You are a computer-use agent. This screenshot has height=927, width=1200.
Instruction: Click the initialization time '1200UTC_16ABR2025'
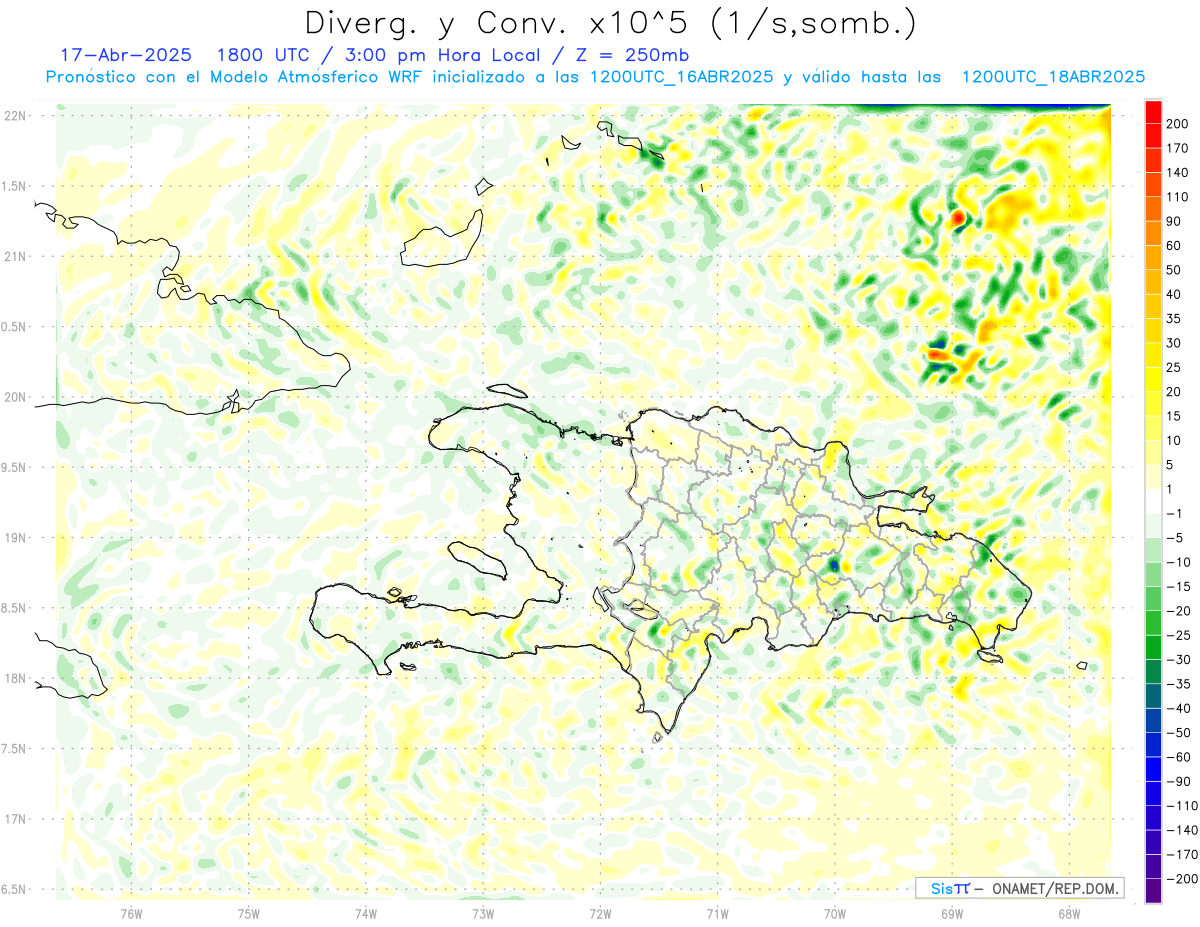(681, 77)
